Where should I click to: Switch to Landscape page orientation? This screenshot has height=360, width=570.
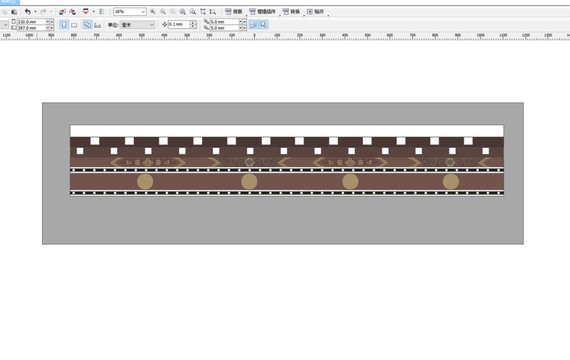coord(74,25)
